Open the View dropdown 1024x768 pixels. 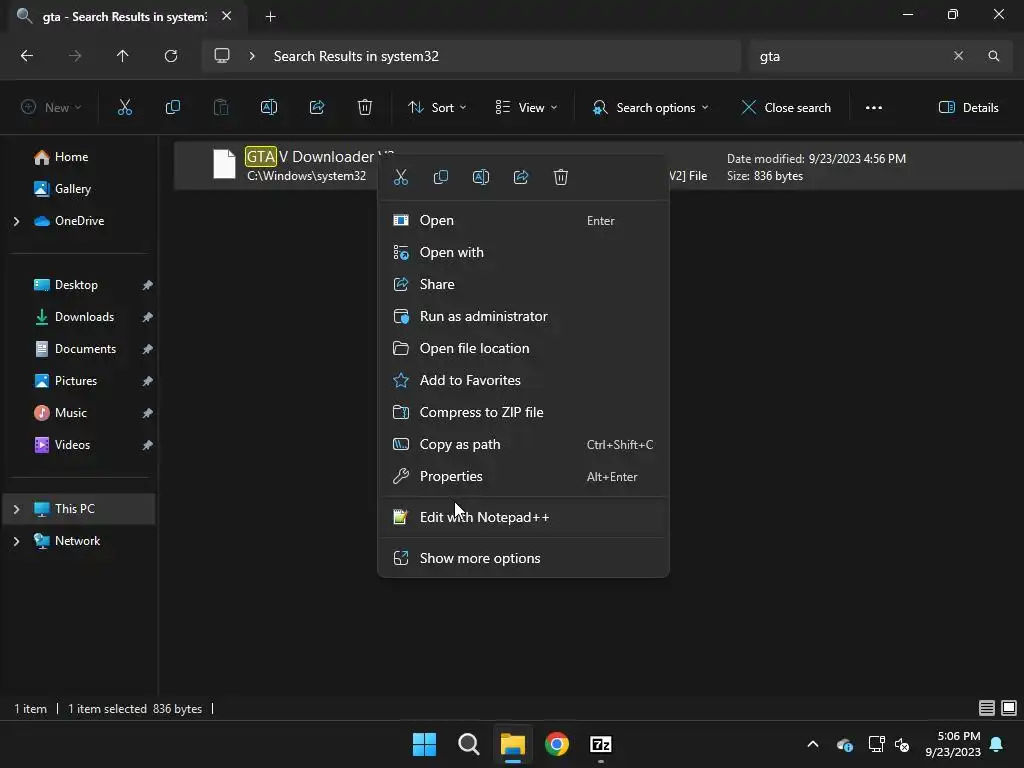[x=526, y=108]
